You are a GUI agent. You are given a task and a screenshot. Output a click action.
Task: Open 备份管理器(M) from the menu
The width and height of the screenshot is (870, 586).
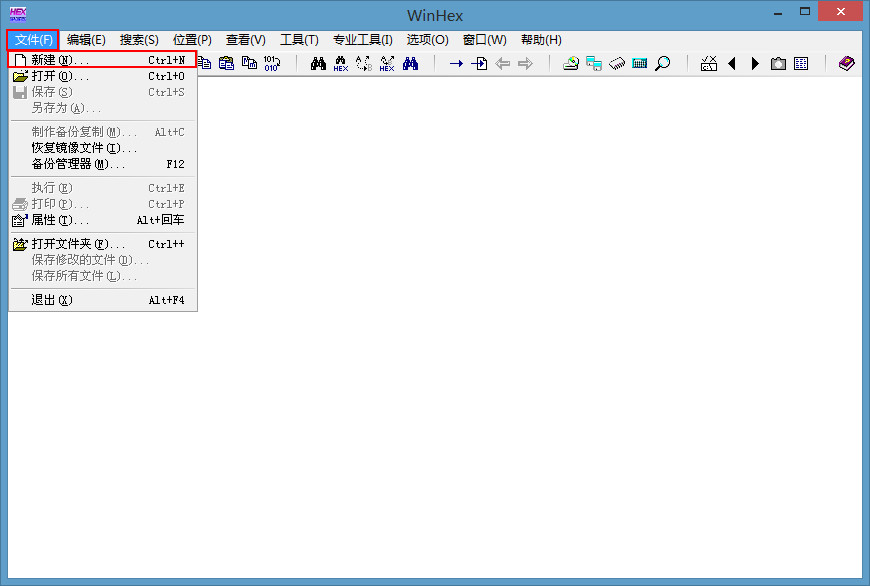103,164
